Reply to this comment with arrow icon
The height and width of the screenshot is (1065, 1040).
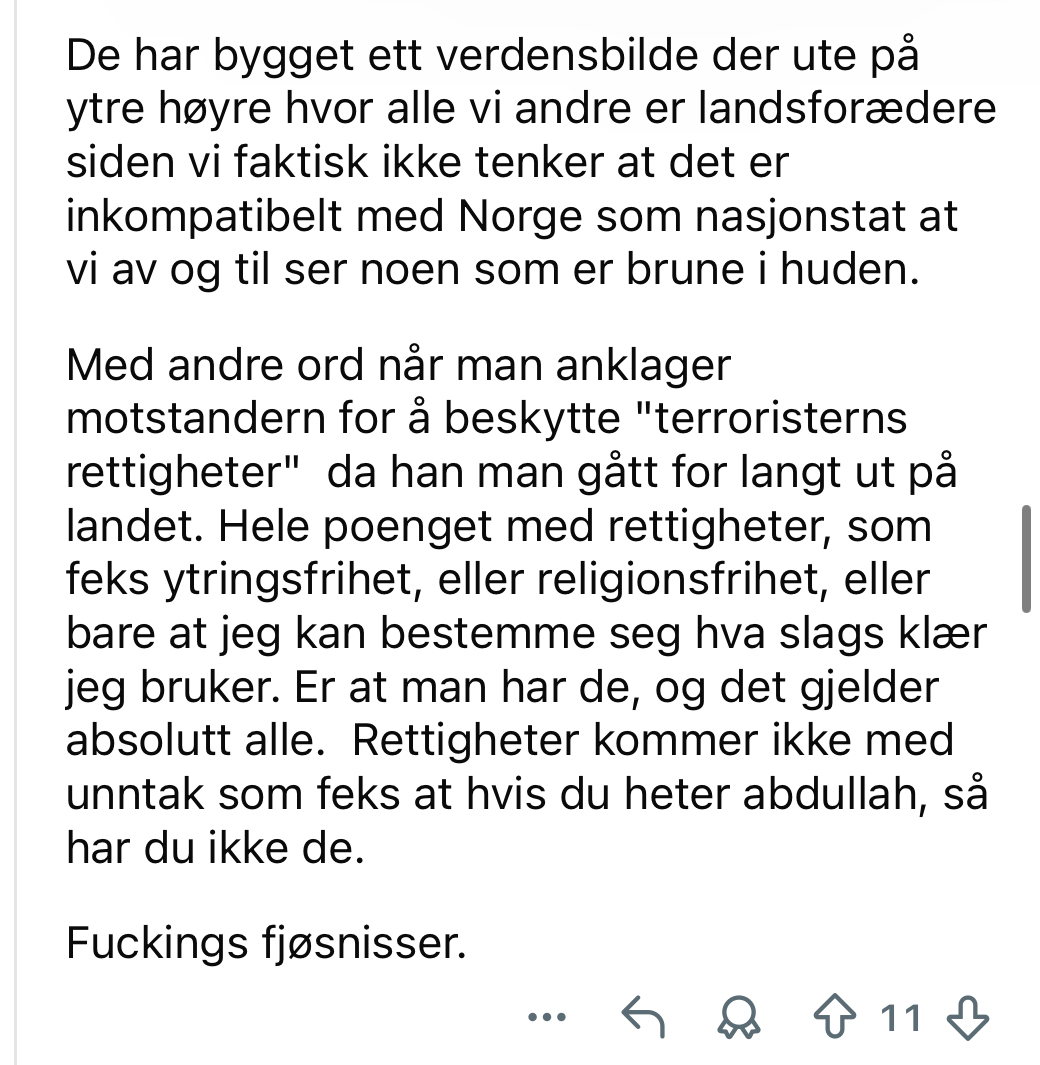tap(643, 1017)
